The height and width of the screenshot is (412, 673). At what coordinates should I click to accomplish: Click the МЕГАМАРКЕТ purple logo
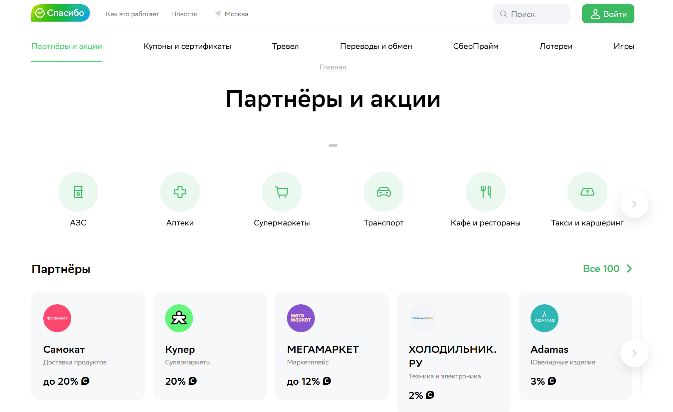point(301,318)
